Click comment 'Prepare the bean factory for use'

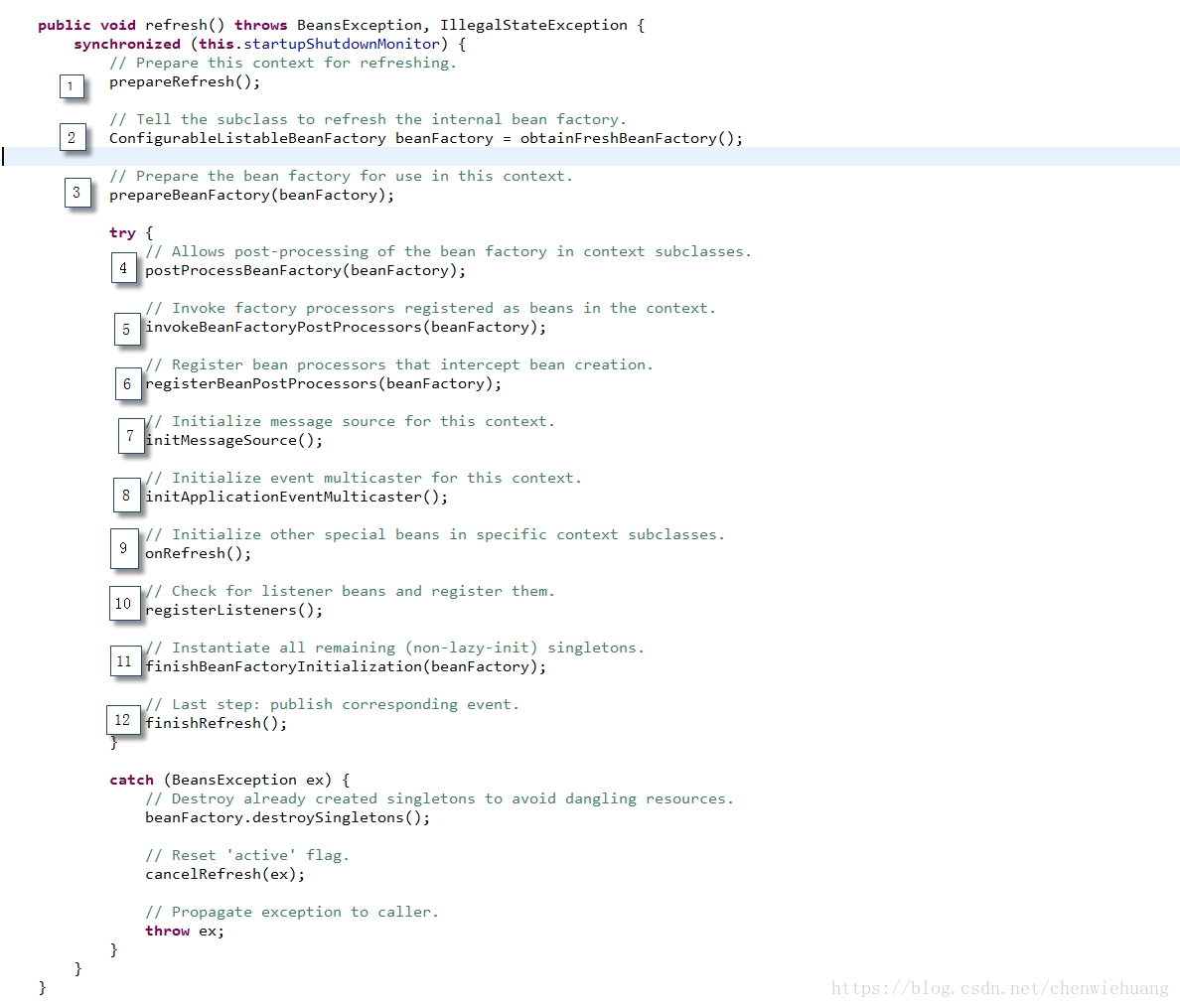click(341, 176)
